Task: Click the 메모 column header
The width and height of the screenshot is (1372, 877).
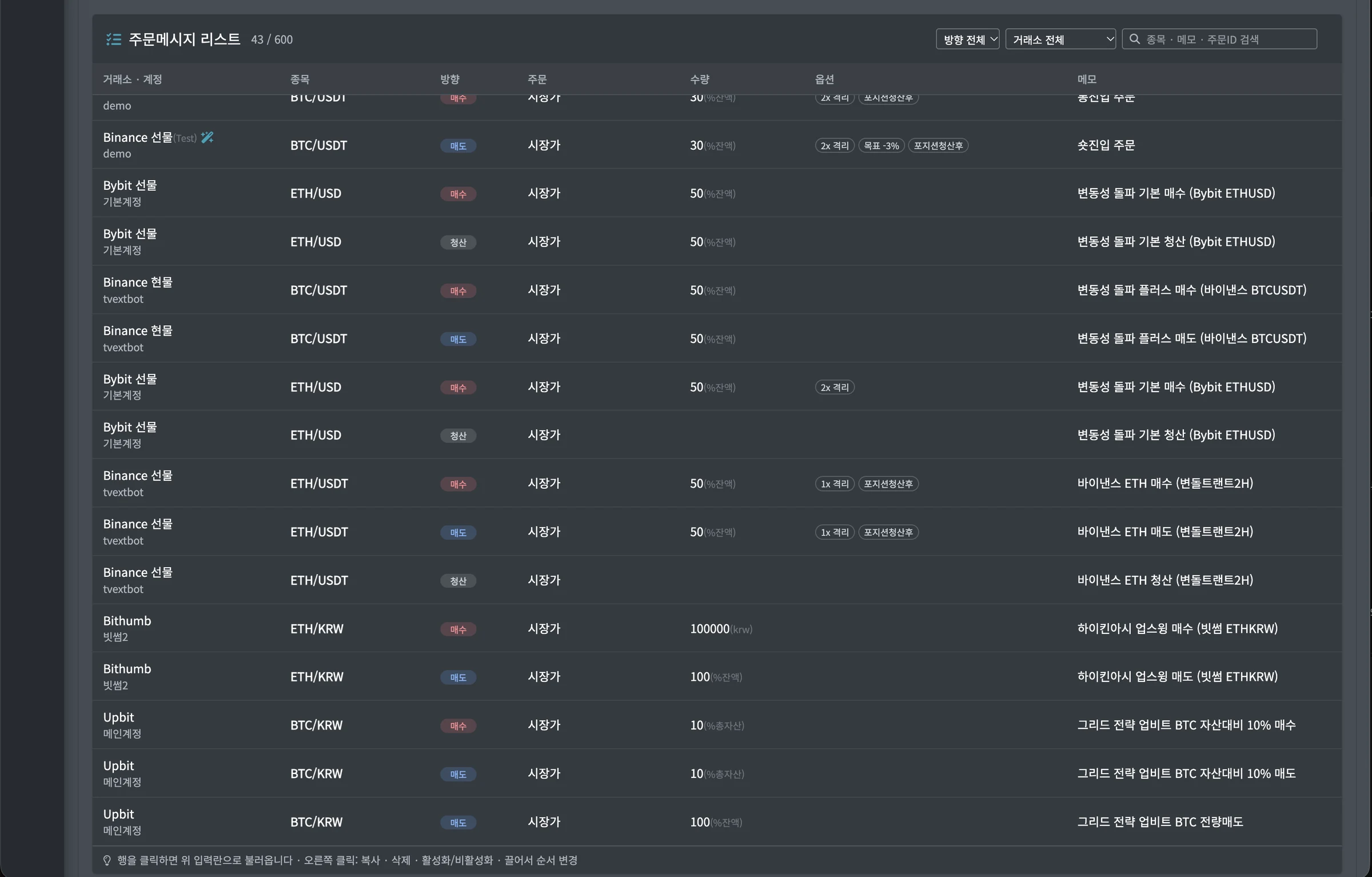Action: click(1087, 79)
